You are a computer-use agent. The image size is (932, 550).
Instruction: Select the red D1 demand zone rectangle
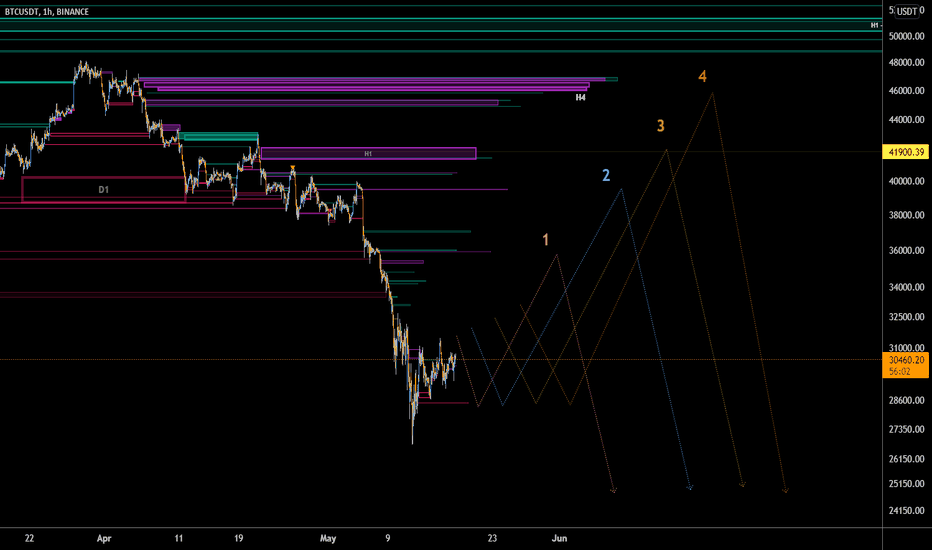tap(103, 190)
